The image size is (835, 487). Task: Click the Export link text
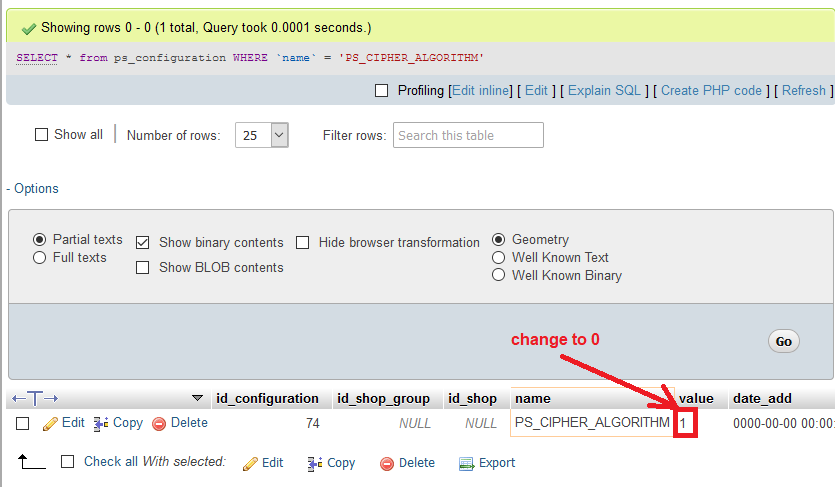click(497, 463)
